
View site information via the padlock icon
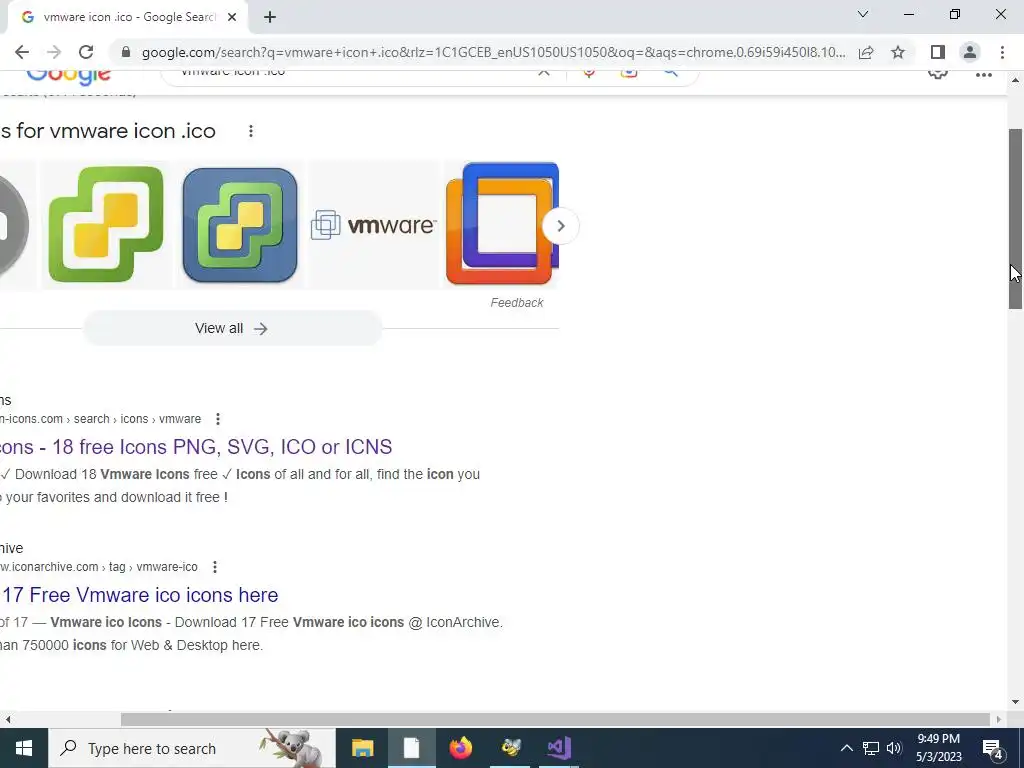[126, 52]
